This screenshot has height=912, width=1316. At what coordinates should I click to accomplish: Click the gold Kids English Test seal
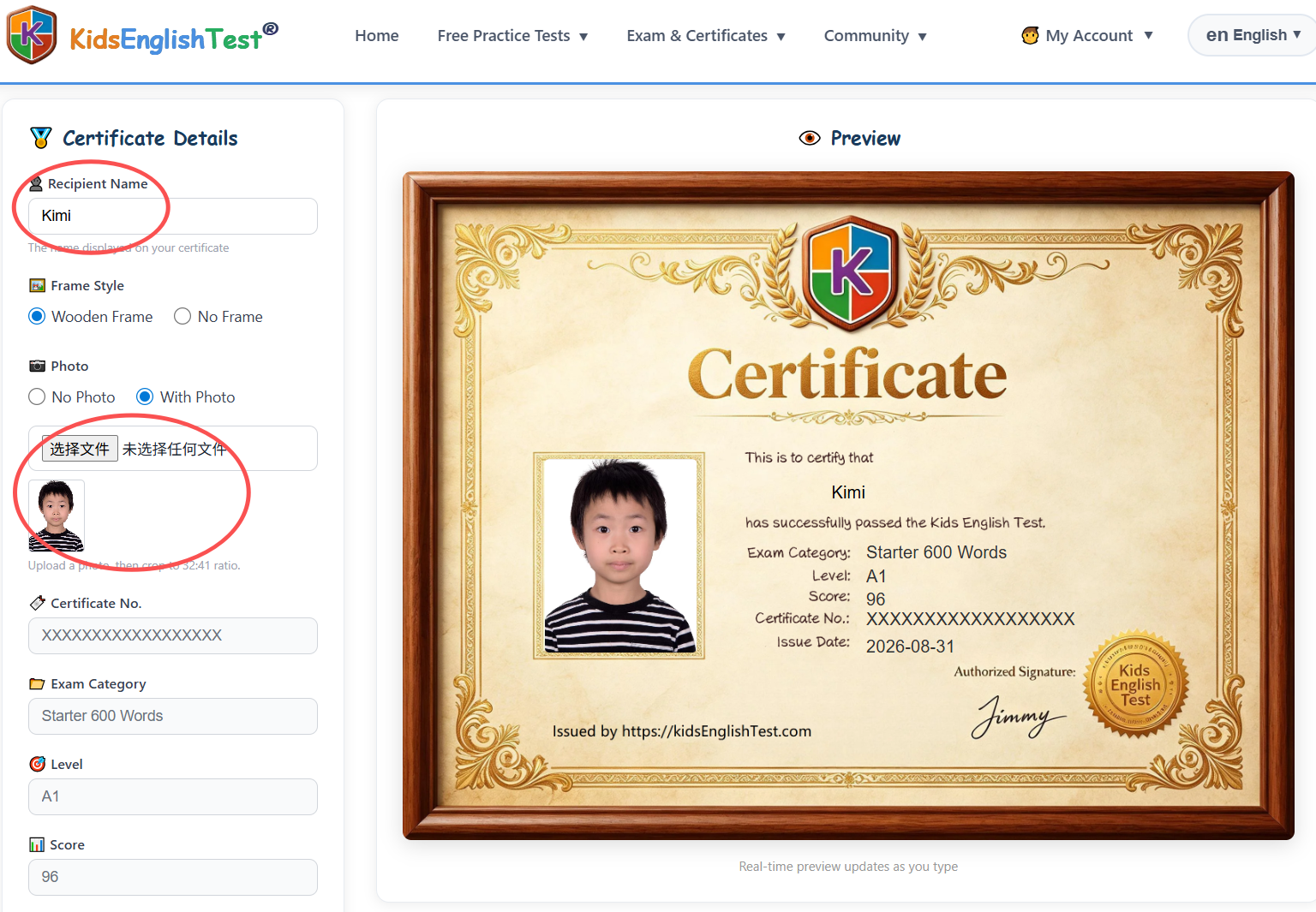point(1135,685)
